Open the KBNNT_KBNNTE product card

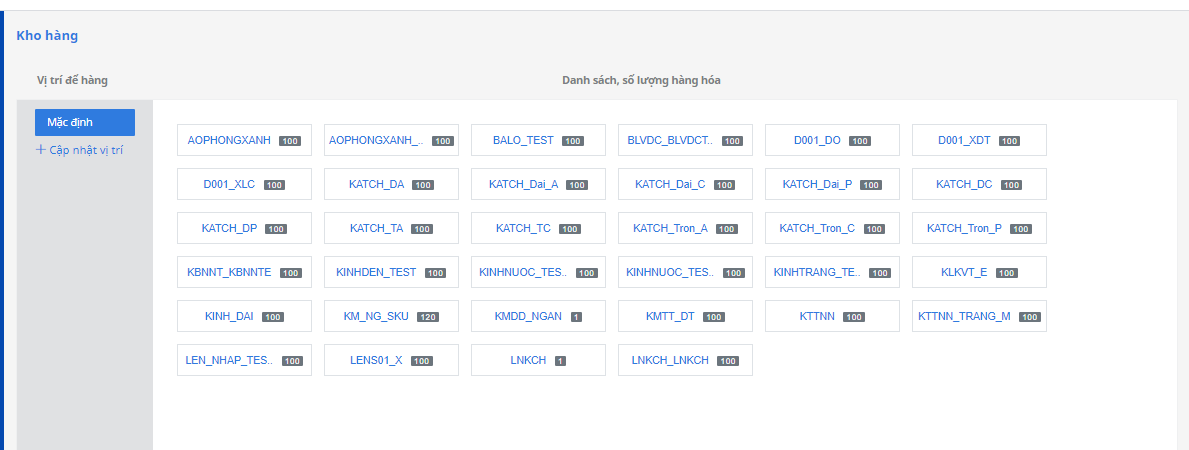click(x=229, y=272)
